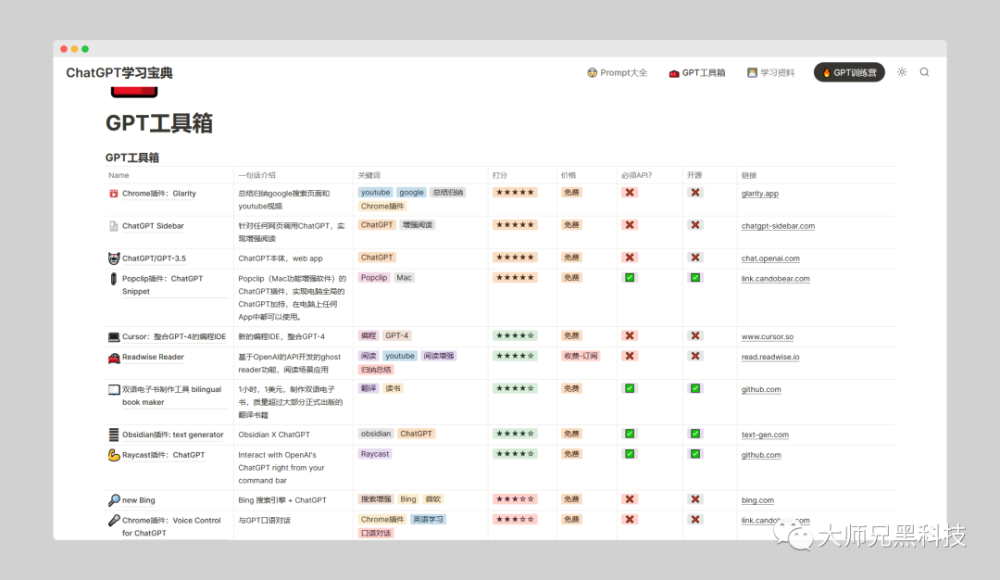
Task: Click the red toolbox page icon
Action: click(x=134, y=91)
